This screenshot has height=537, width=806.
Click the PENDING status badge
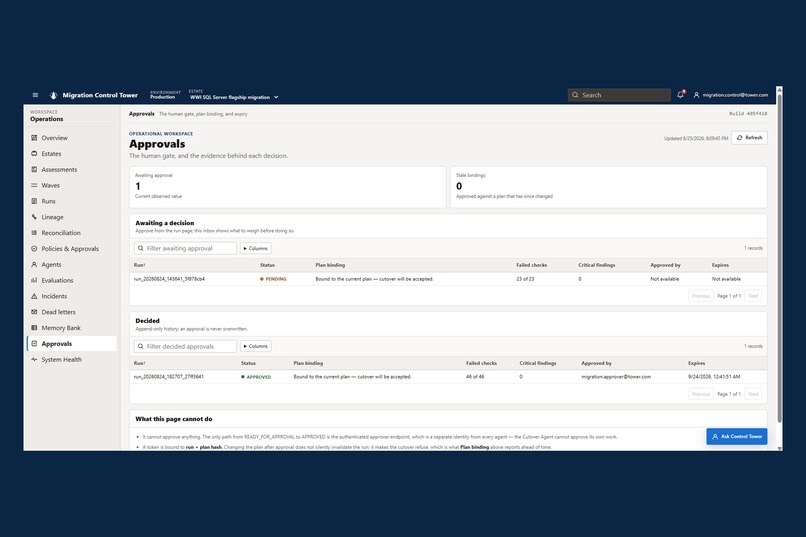click(x=273, y=279)
